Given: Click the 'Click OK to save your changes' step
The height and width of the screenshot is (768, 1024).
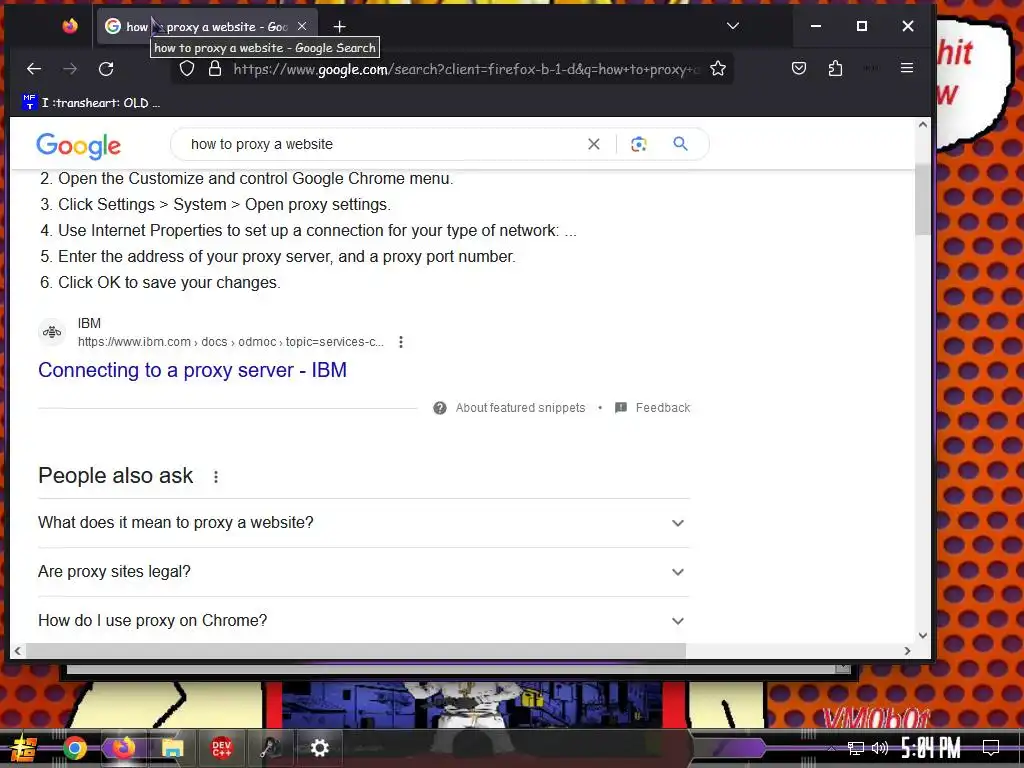Looking at the screenshot, I should tap(169, 283).
